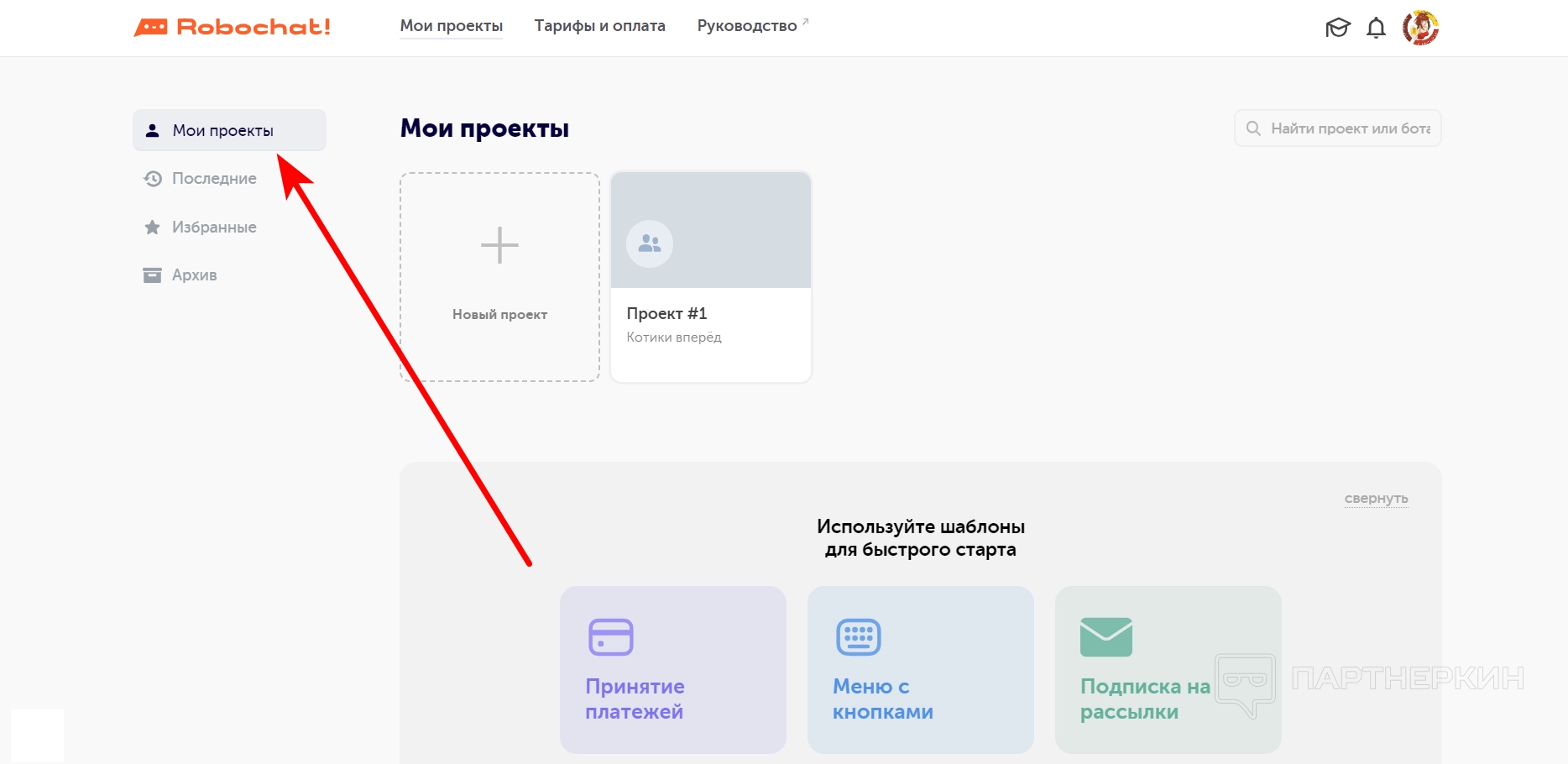The image size is (1568, 764).
Task: Click the envelope icon for subscription template
Action: (x=1105, y=637)
